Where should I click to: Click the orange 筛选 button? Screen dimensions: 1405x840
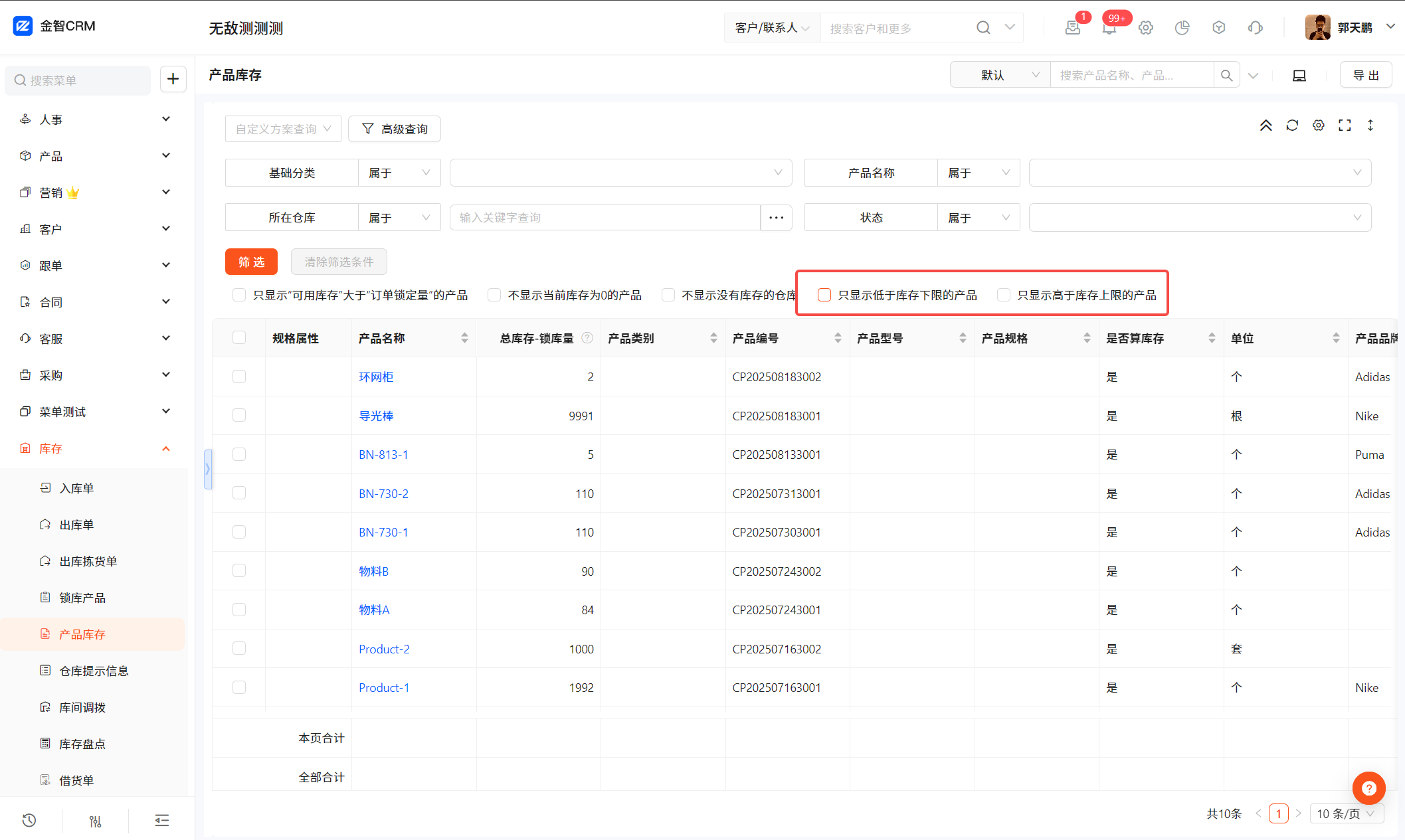pos(251,262)
